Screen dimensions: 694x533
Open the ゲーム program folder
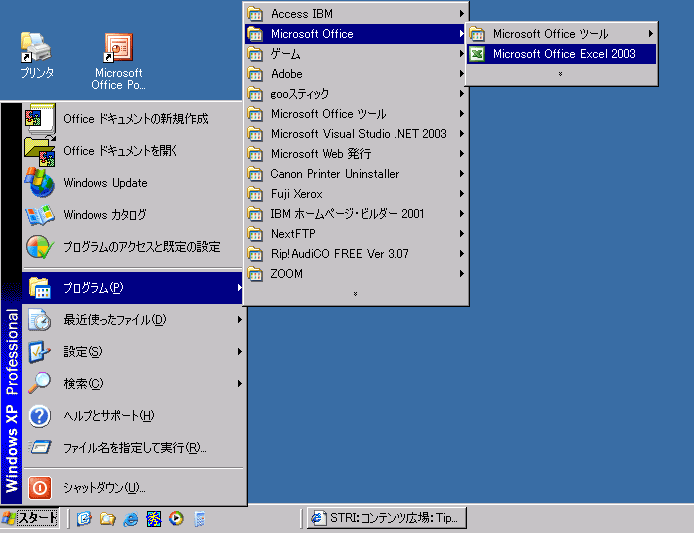pos(356,54)
